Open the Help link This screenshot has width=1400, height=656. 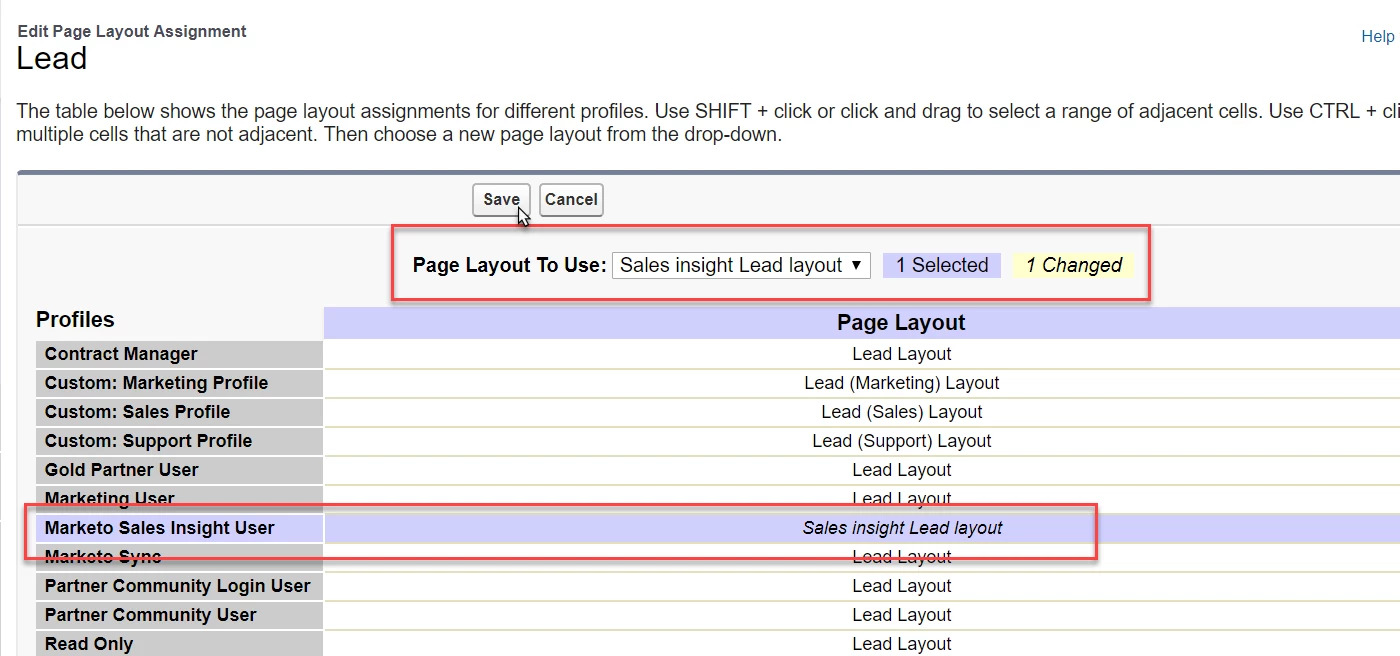1377,36
